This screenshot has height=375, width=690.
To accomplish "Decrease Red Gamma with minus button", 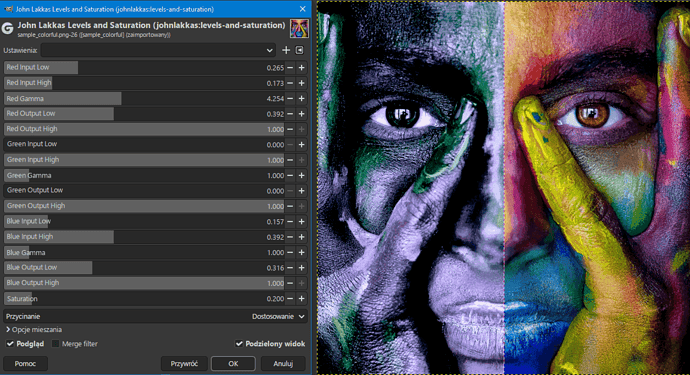I will 290,99.
